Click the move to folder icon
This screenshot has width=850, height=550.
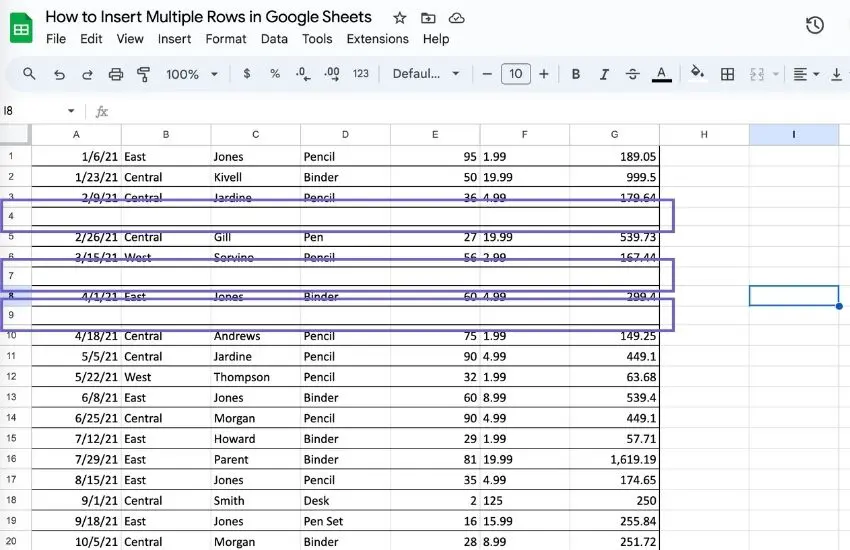428,18
